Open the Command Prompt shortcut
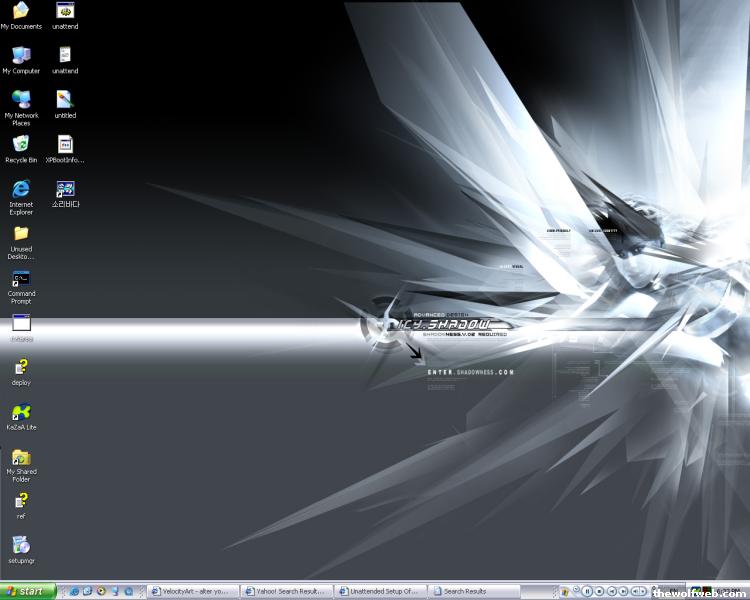 coord(21,279)
